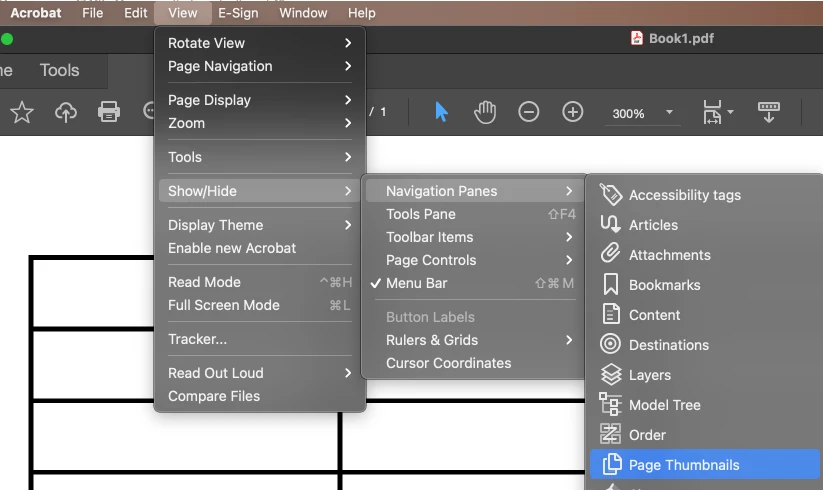
Task: Expand the Rotate View submenu
Action: (260, 43)
